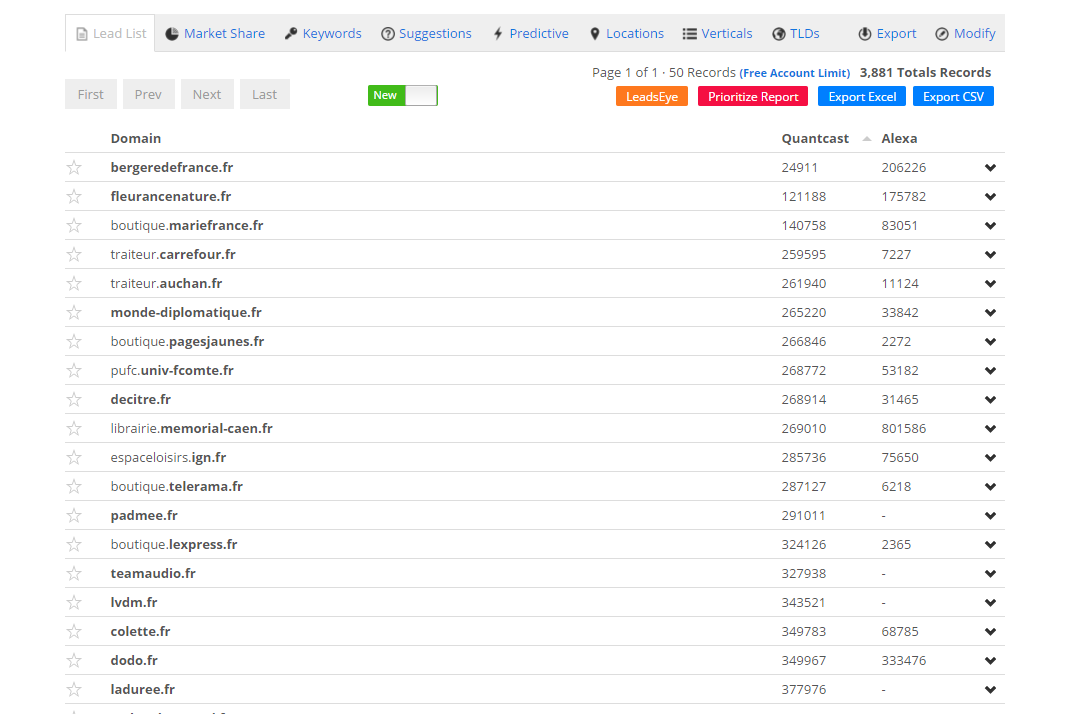Switch to Market Share tab label
The width and height of the screenshot is (1081, 714).
point(224,33)
